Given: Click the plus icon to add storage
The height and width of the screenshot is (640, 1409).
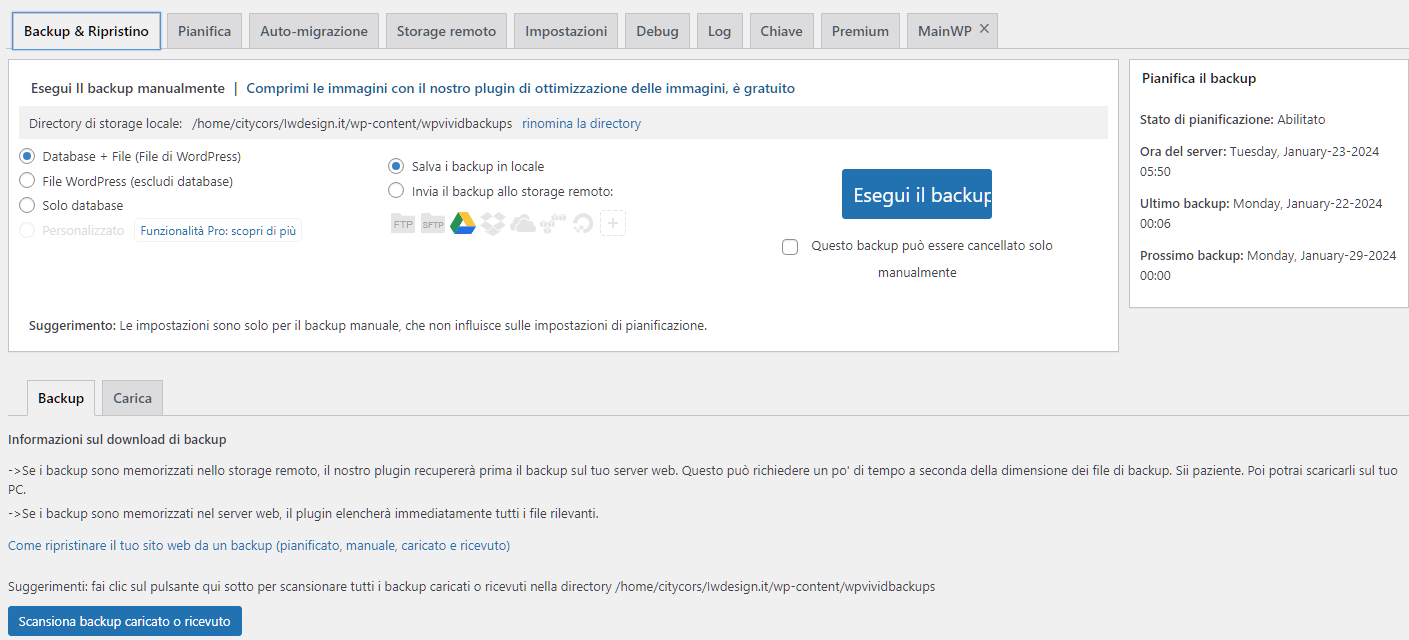Looking at the screenshot, I should 613,224.
